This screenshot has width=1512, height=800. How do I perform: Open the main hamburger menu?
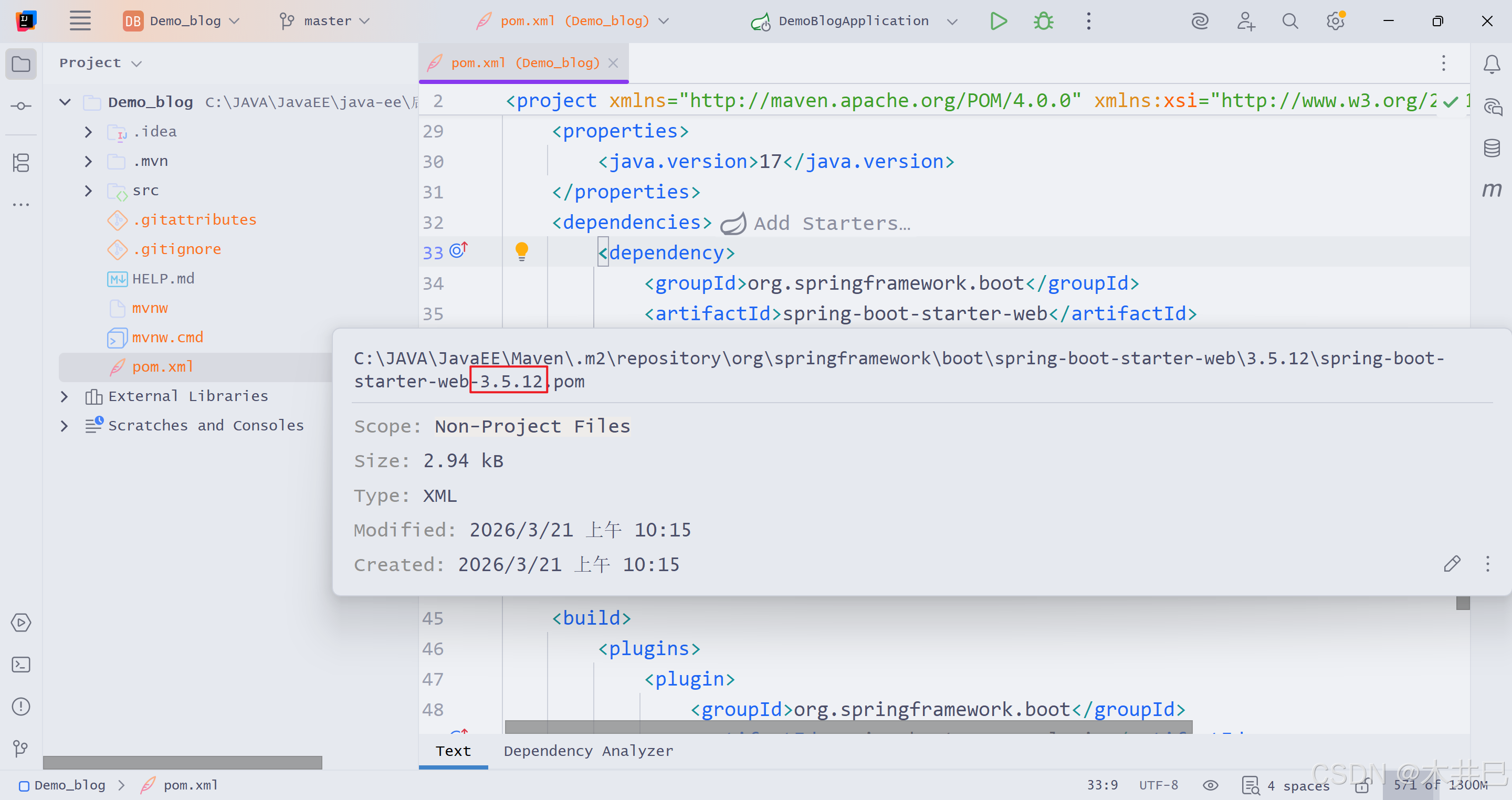click(x=80, y=21)
